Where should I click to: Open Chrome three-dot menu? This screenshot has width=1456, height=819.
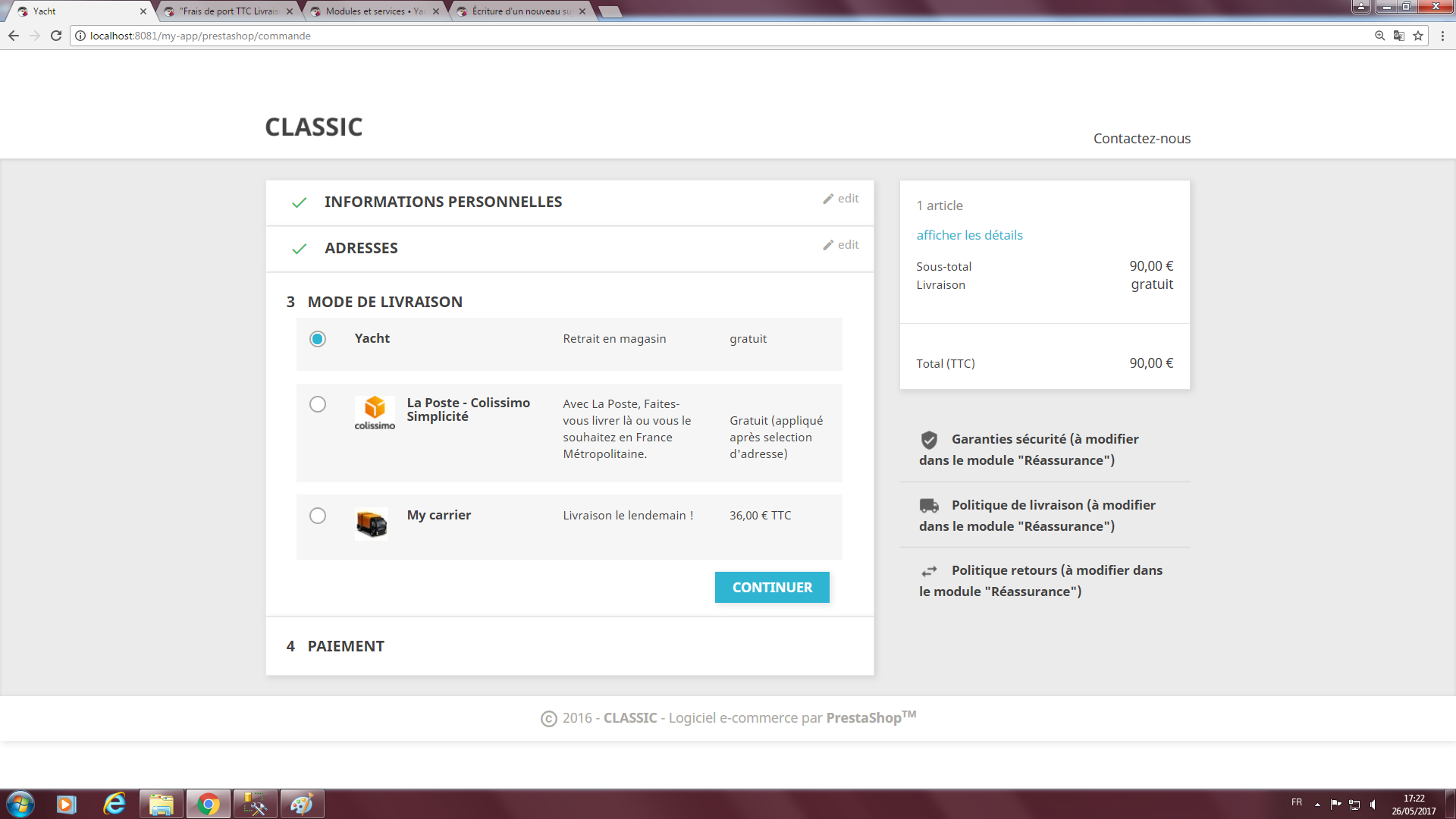[1442, 36]
